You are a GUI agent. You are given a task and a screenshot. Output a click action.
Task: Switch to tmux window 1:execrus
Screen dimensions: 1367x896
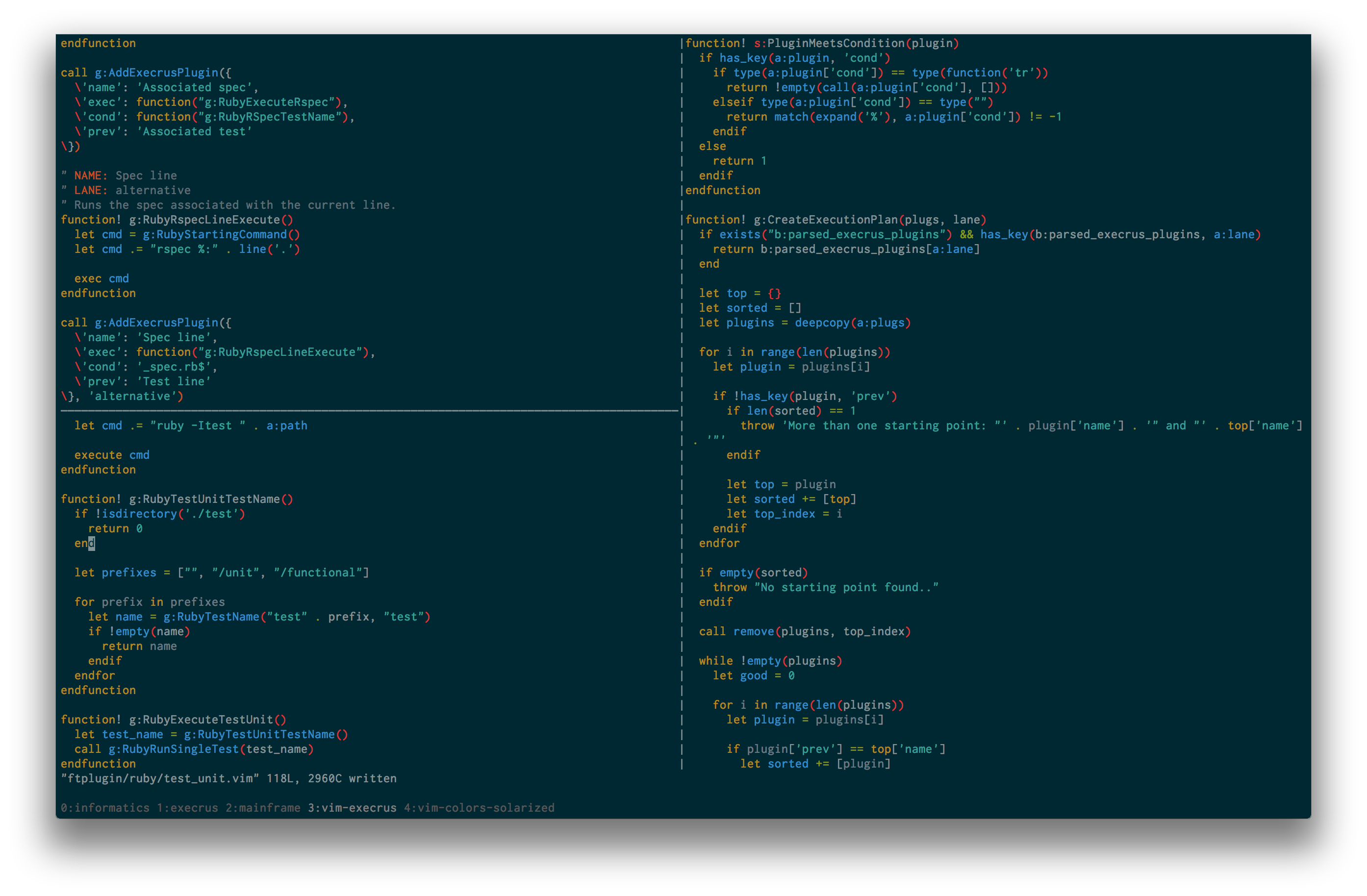pos(187,808)
